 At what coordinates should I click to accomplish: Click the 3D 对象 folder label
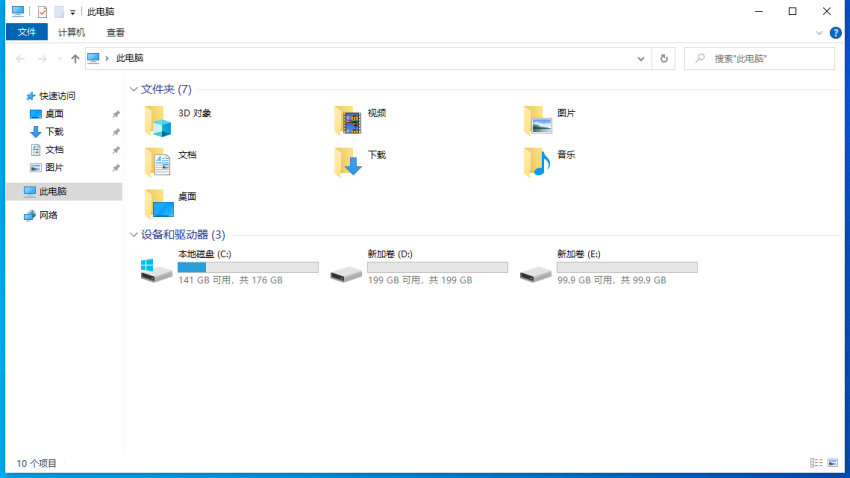195,113
